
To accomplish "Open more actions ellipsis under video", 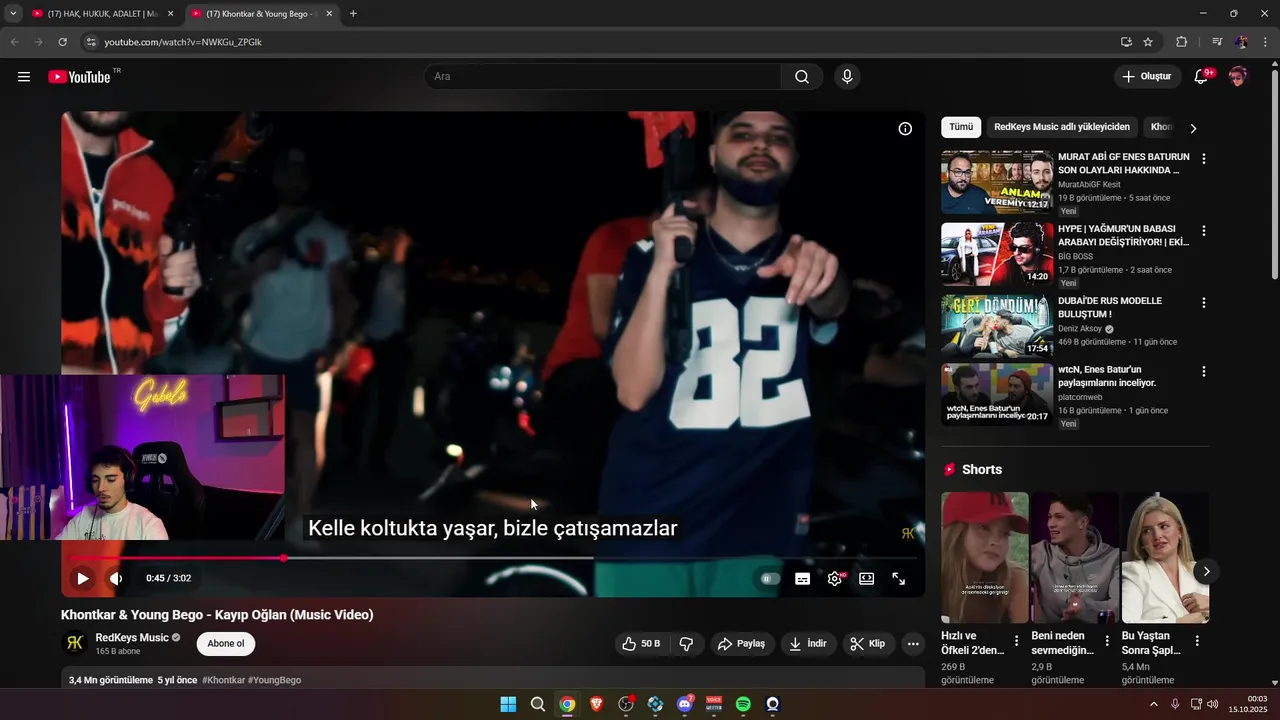I will (913, 644).
